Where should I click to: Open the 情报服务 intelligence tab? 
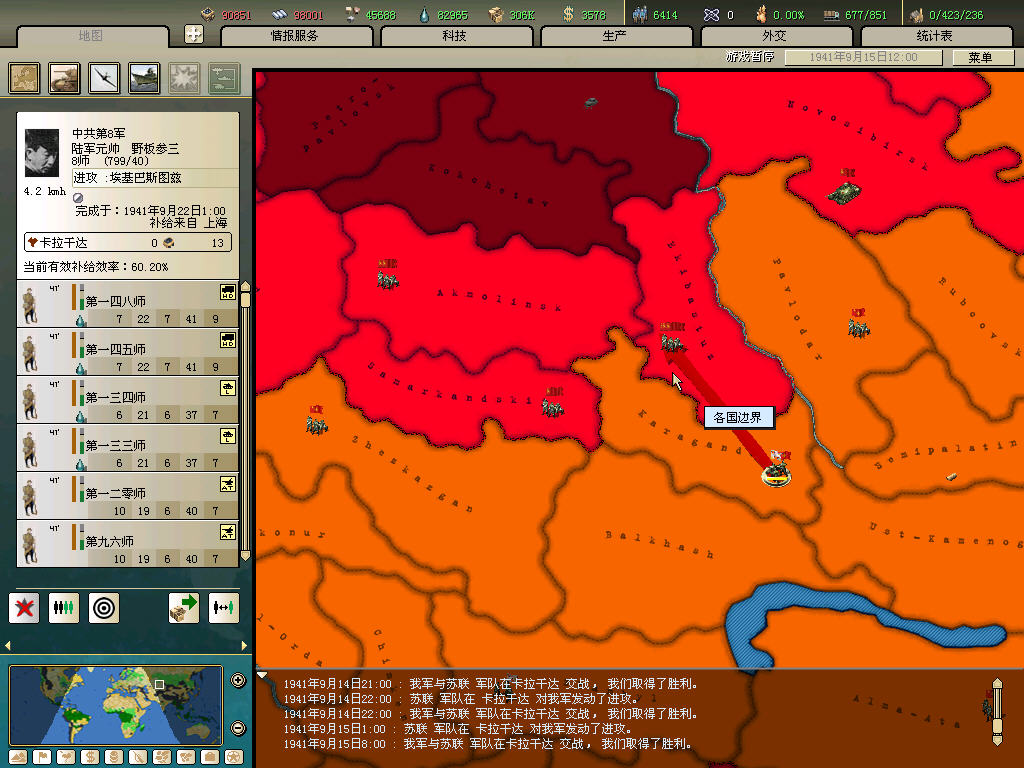[295, 36]
